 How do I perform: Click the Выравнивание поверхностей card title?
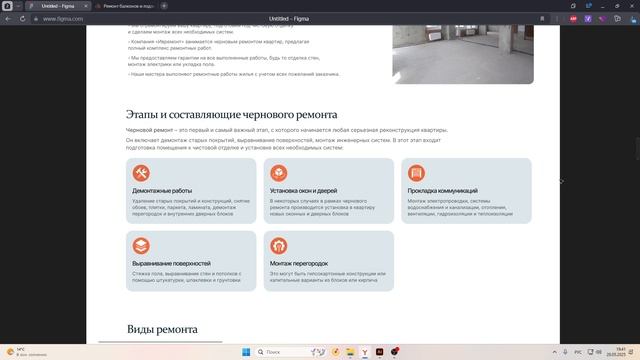click(x=171, y=264)
